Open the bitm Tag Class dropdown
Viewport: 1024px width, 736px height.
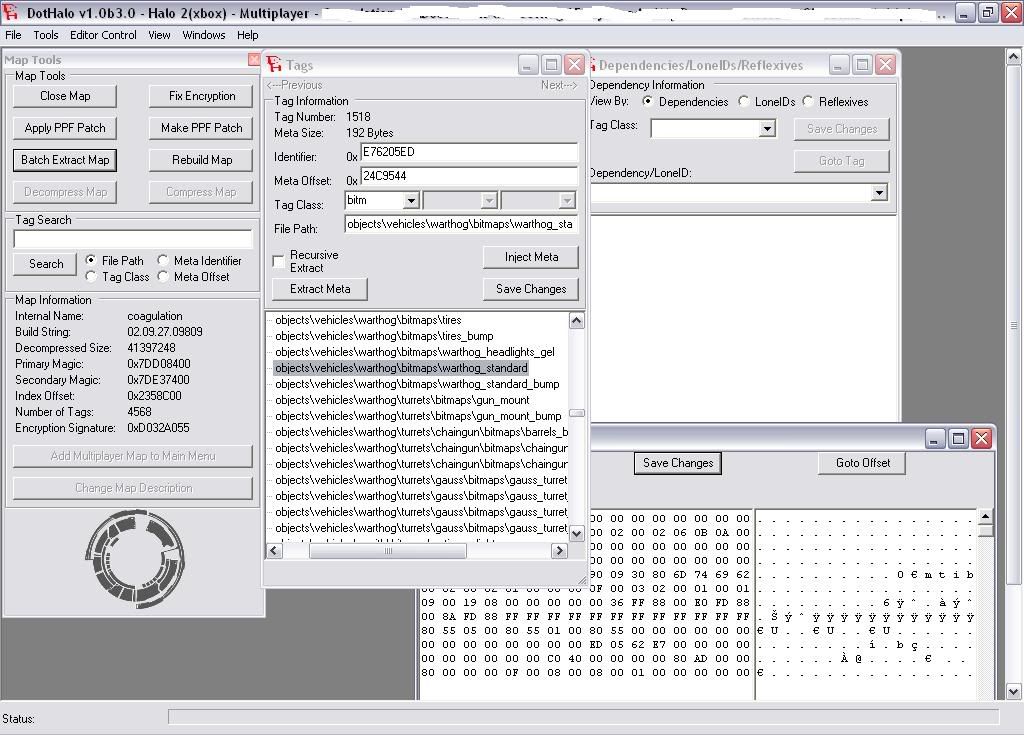(411, 200)
